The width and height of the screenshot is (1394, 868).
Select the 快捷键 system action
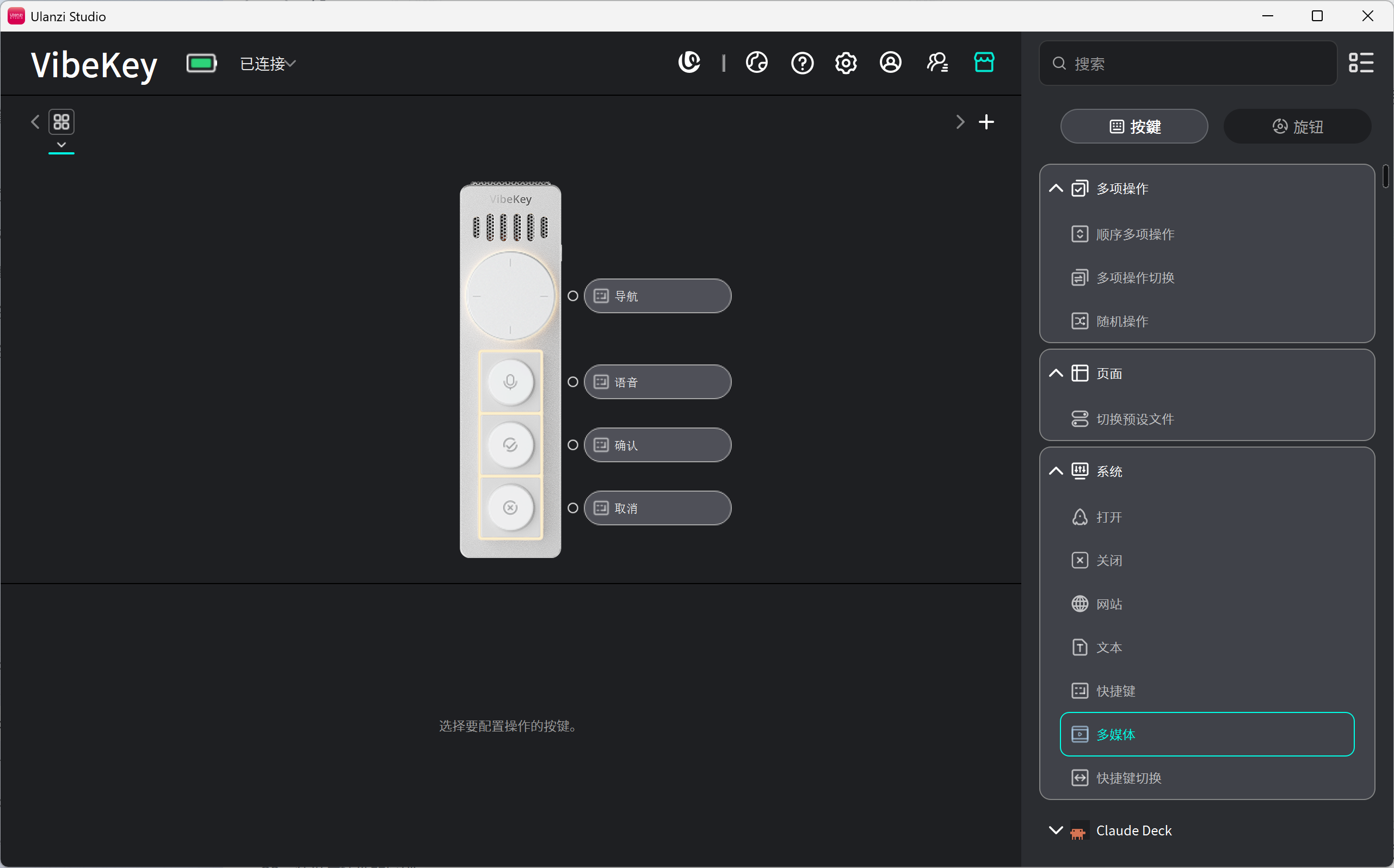1207,691
